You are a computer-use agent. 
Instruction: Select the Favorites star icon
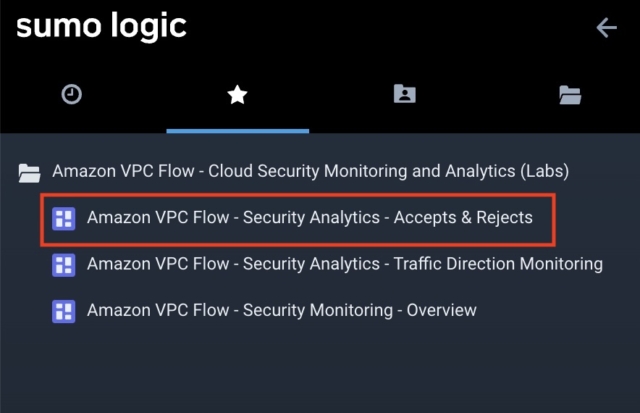(237, 95)
